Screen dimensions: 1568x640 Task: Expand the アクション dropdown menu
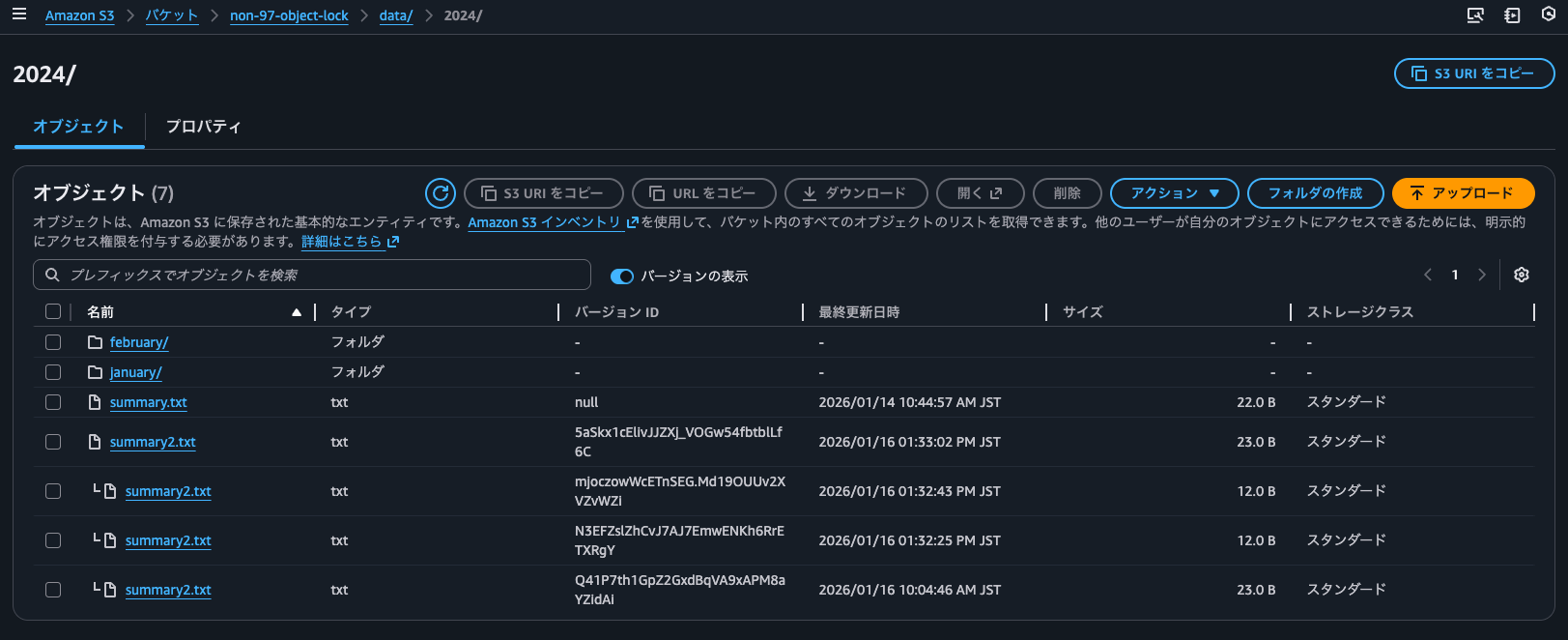1174,193
